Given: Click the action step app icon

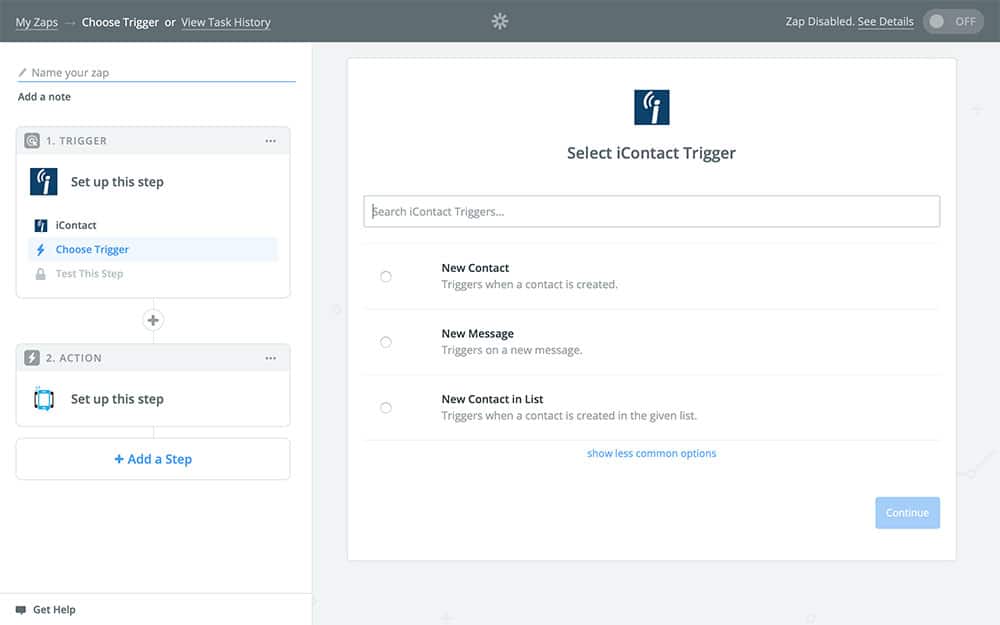Looking at the screenshot, I should point(44,399).
